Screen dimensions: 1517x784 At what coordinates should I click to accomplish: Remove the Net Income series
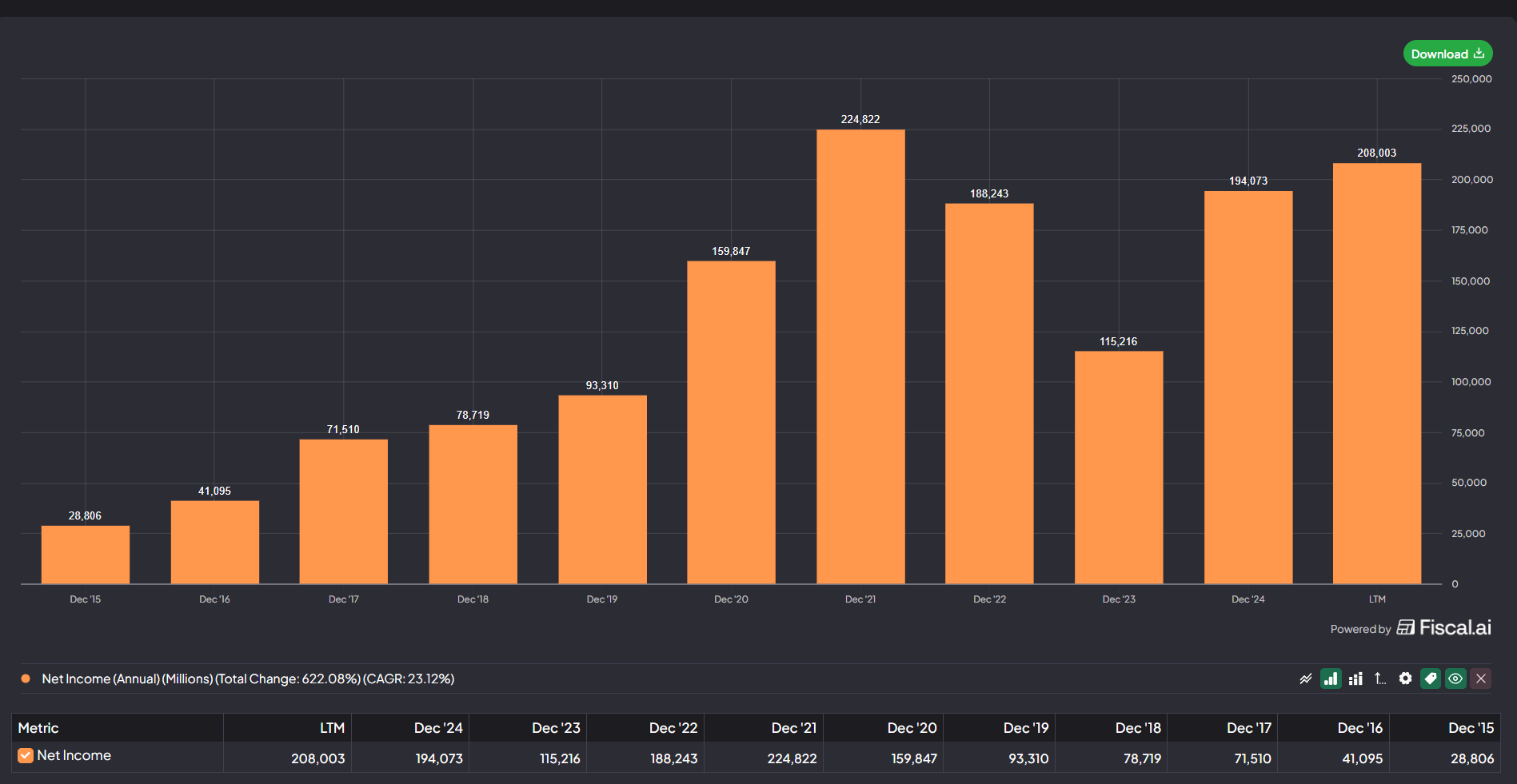click(x=1481, y=679)
